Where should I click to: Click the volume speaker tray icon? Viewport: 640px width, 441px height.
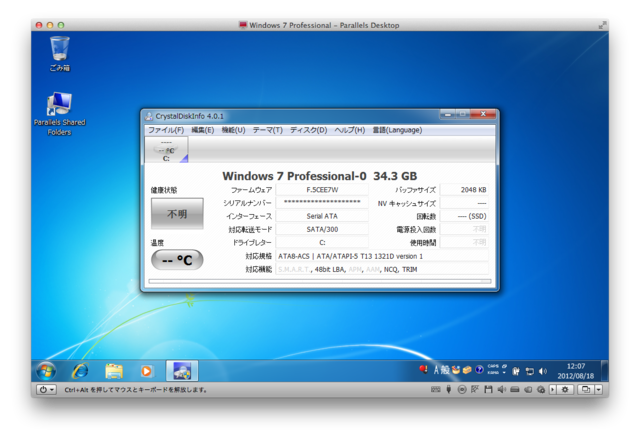coord(542,371)
